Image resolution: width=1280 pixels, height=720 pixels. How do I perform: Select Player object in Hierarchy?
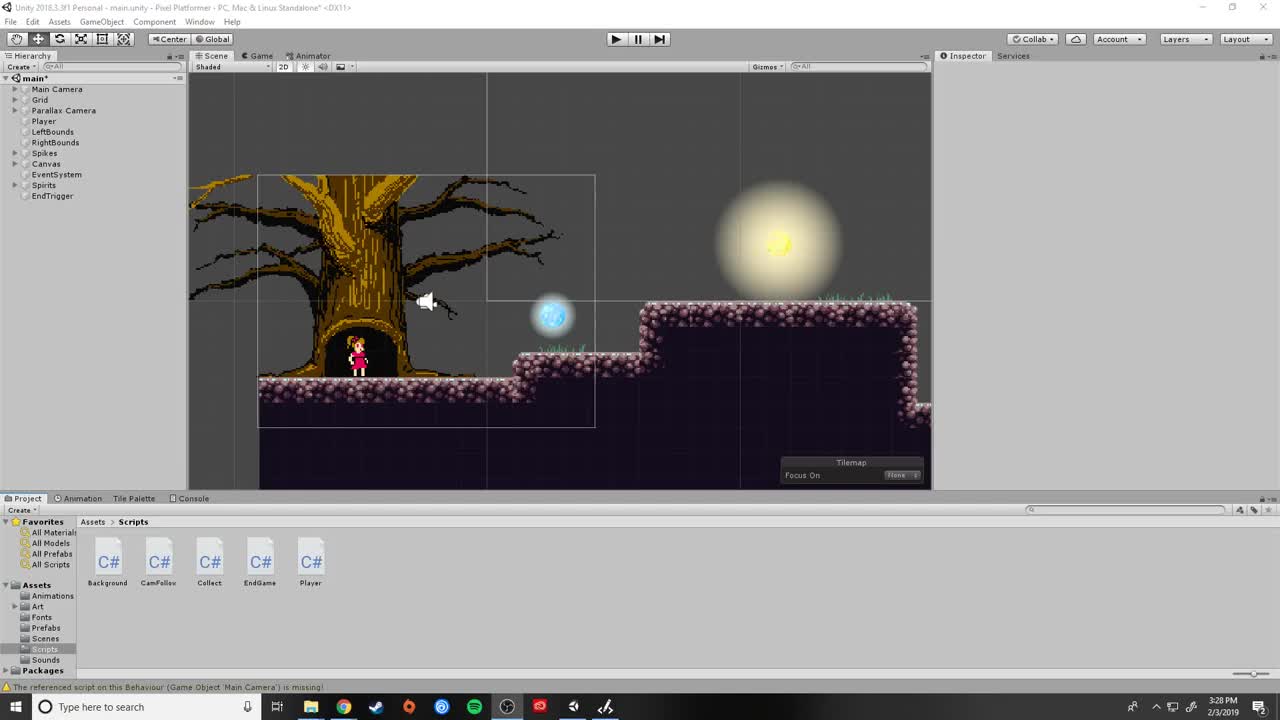[x=44, y=121]
